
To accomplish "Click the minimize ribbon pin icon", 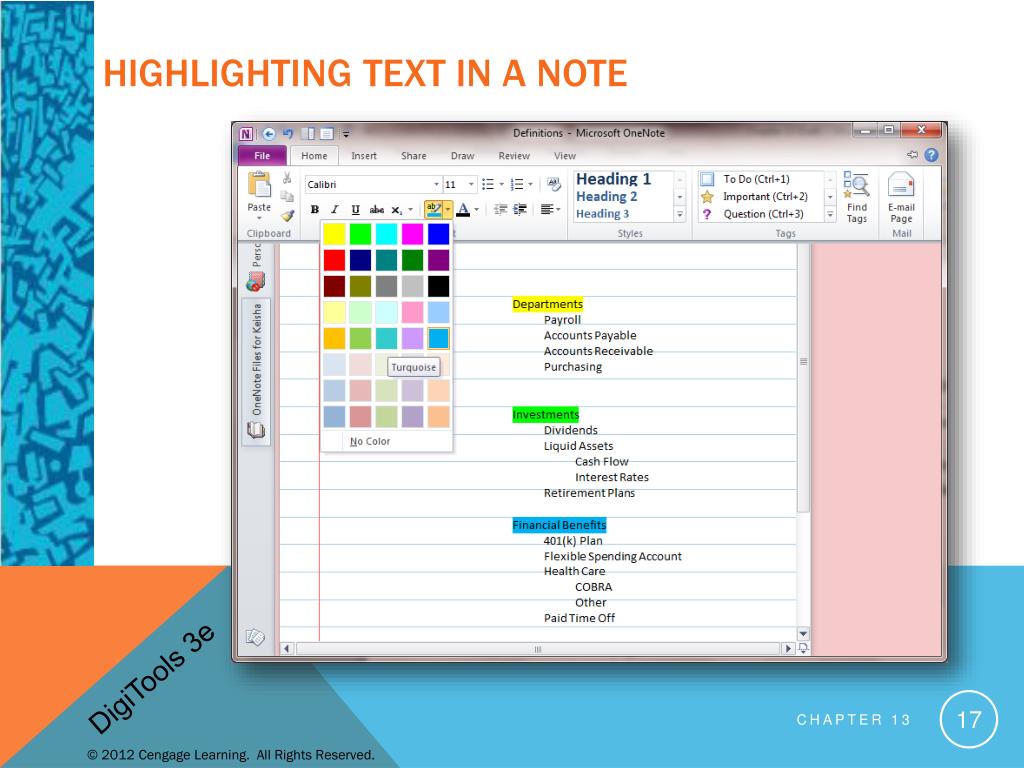I will [912, 155].
